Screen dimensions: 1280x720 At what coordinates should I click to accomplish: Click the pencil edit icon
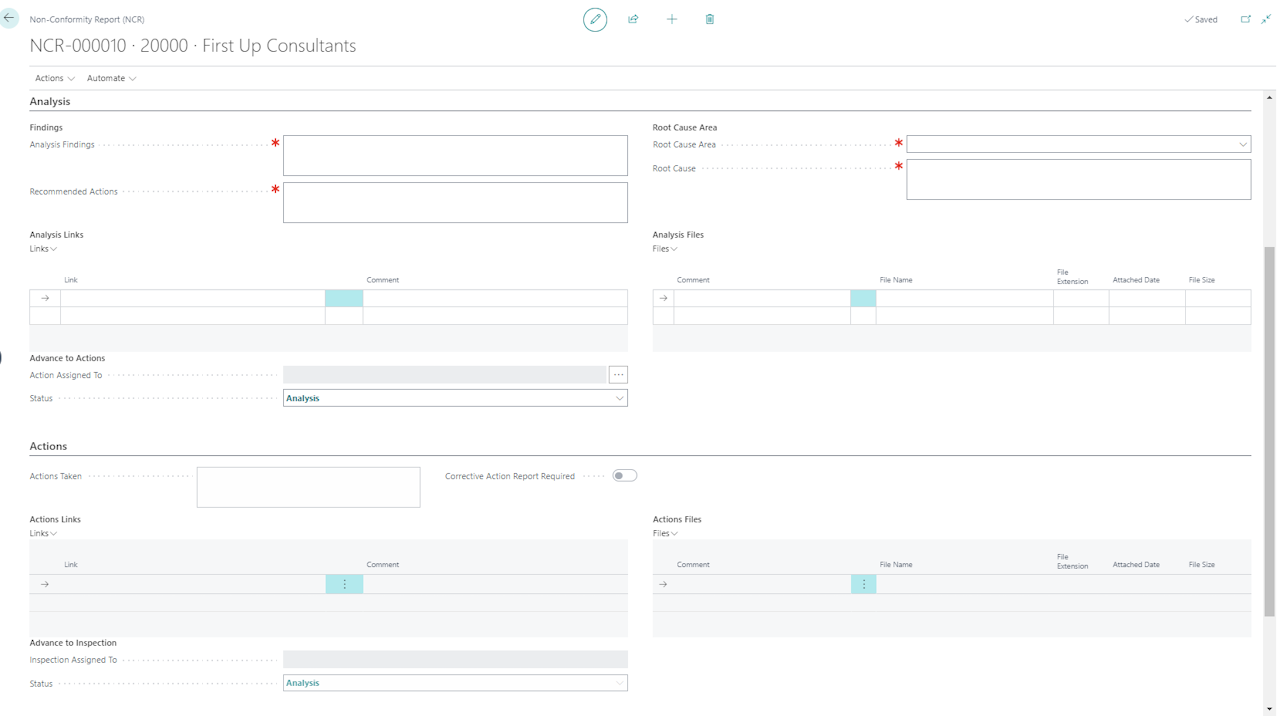595,19
